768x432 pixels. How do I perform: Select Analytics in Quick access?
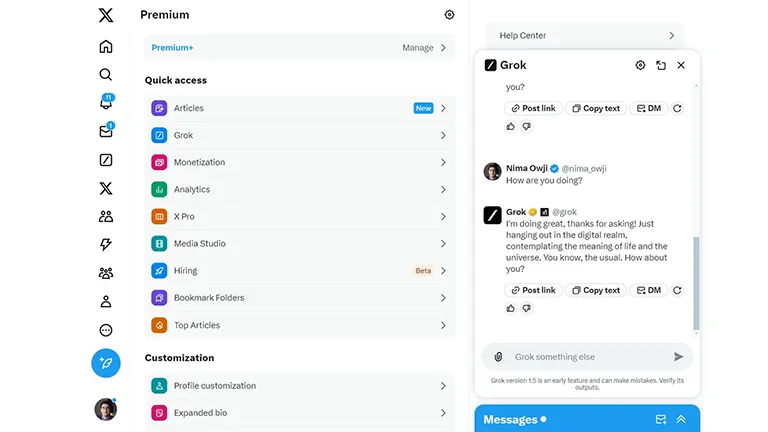tap(299, 189)
